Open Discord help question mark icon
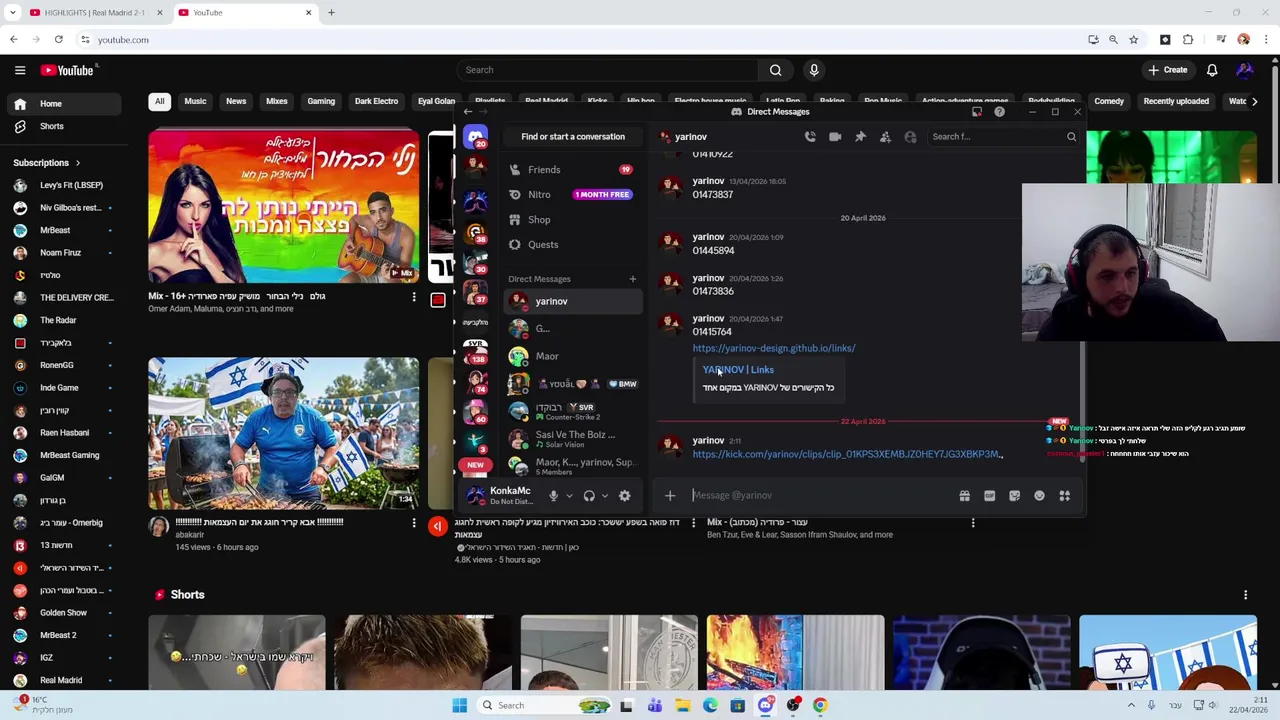1280x720 pixels. [x=999, y=112]
